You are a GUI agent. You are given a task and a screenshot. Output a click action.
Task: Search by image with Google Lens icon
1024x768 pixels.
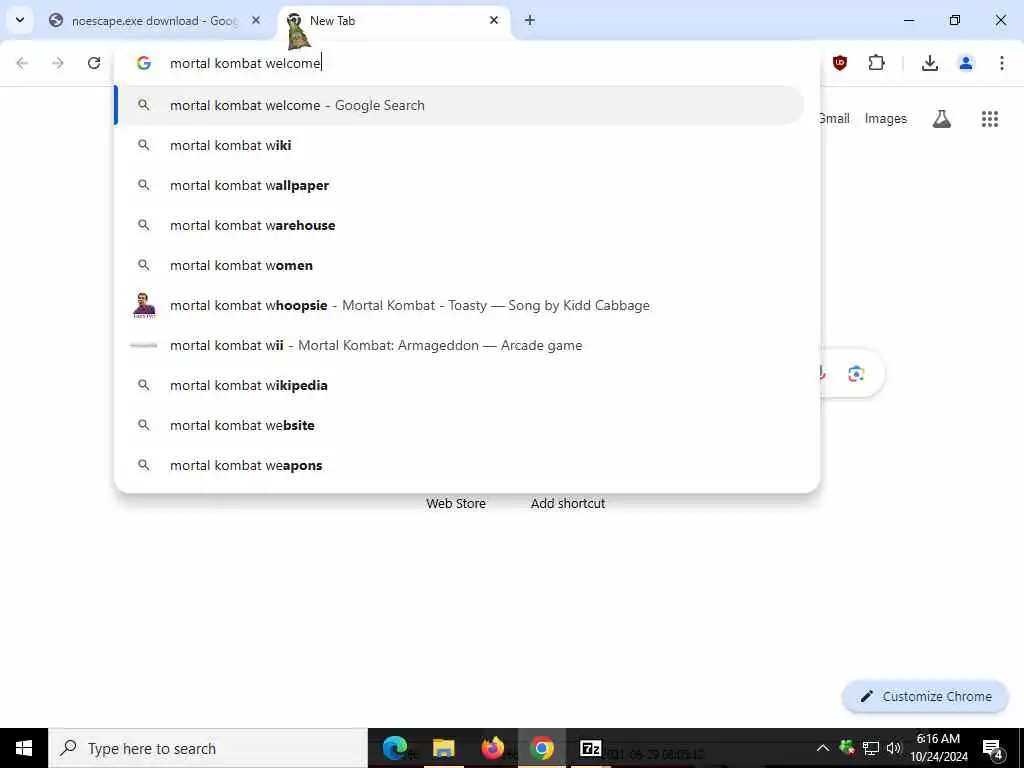(x=856, y=374)
